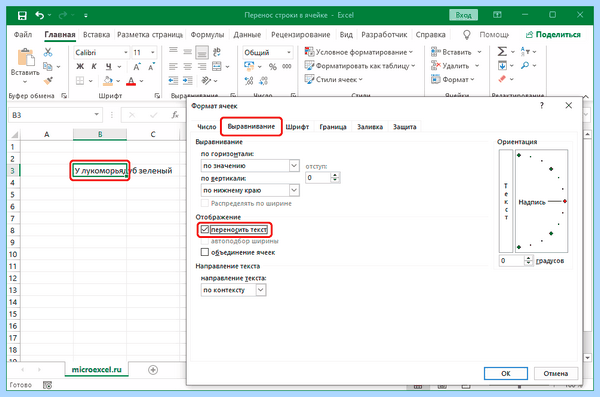
Task: Open Условное форматирование menu
Action: (359, 52)
